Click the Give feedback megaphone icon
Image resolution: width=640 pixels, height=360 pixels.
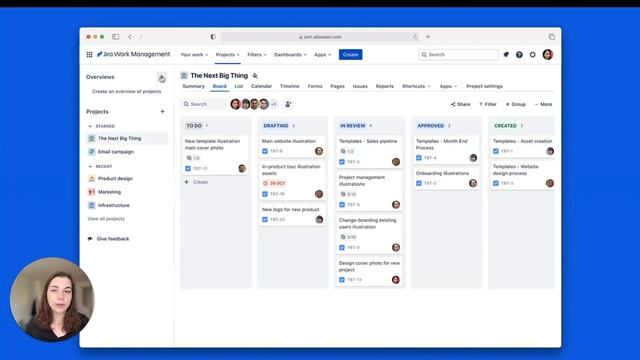pos(90,239)
